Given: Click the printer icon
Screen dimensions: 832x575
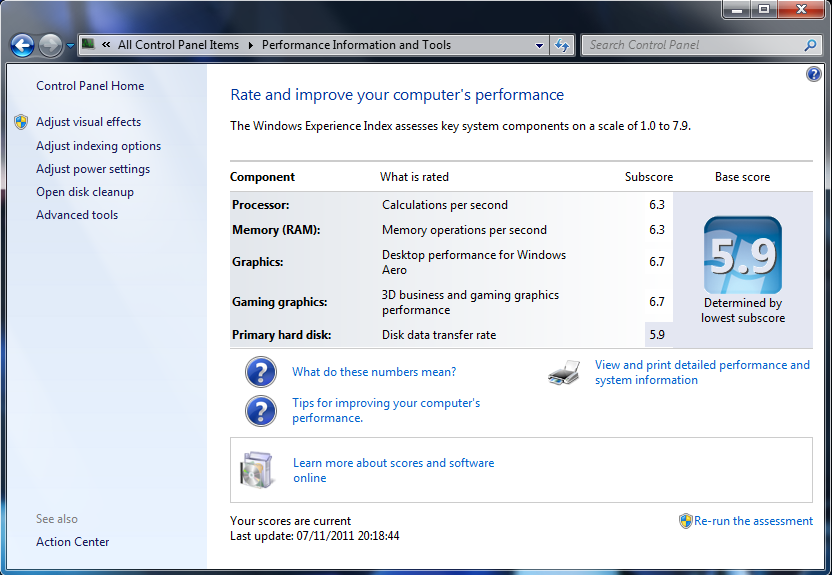Looking at the screenshot, I should coord(564,372).
